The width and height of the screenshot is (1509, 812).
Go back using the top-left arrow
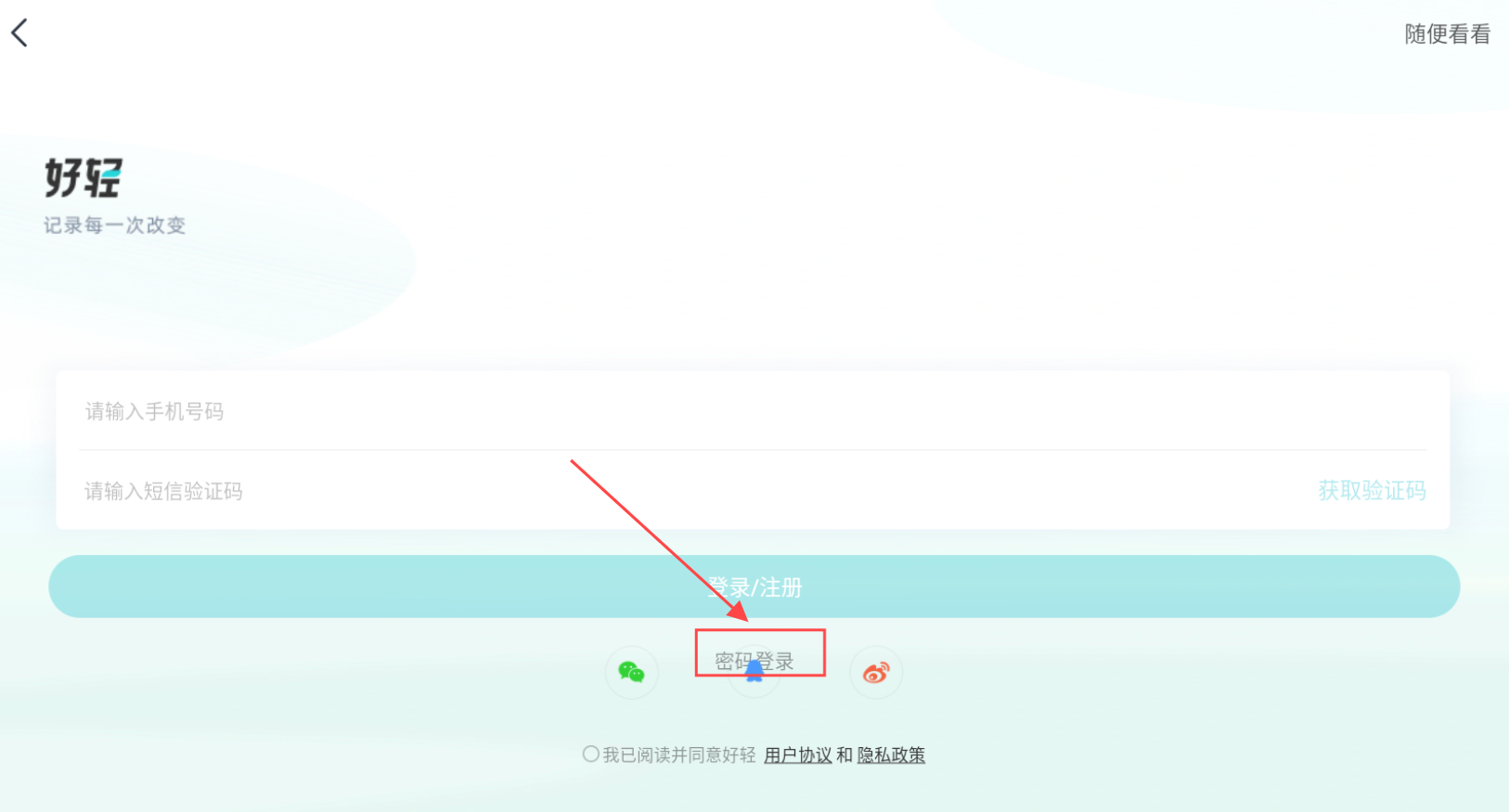19,32
